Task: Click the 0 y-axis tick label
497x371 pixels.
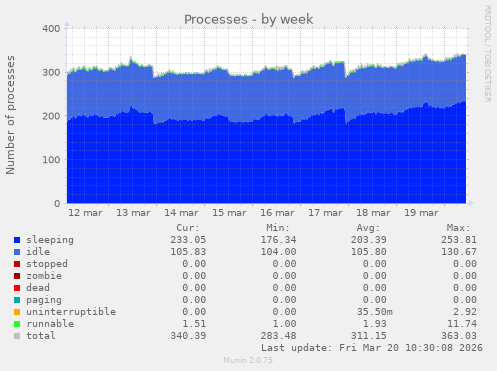Action: coord(57,204)
